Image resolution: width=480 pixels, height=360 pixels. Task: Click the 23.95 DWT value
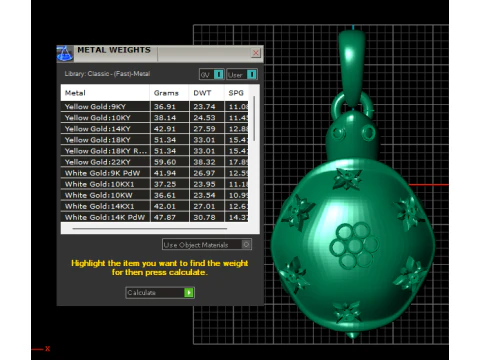coord(204,184)
